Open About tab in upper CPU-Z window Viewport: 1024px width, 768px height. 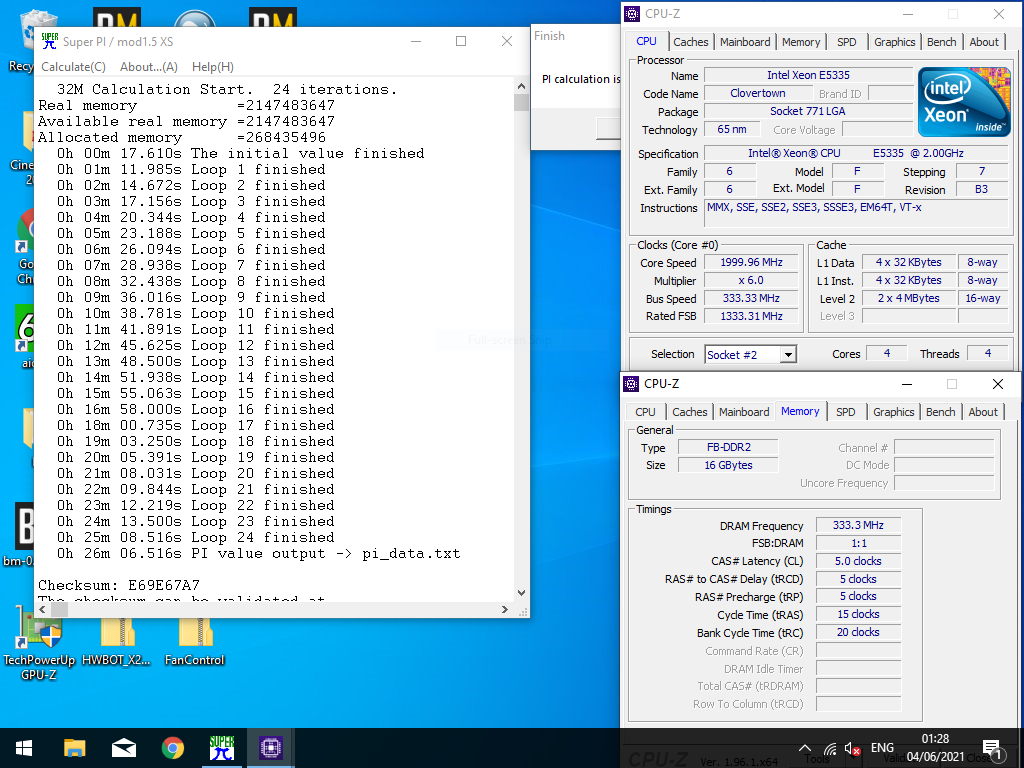tap(984, 42)
